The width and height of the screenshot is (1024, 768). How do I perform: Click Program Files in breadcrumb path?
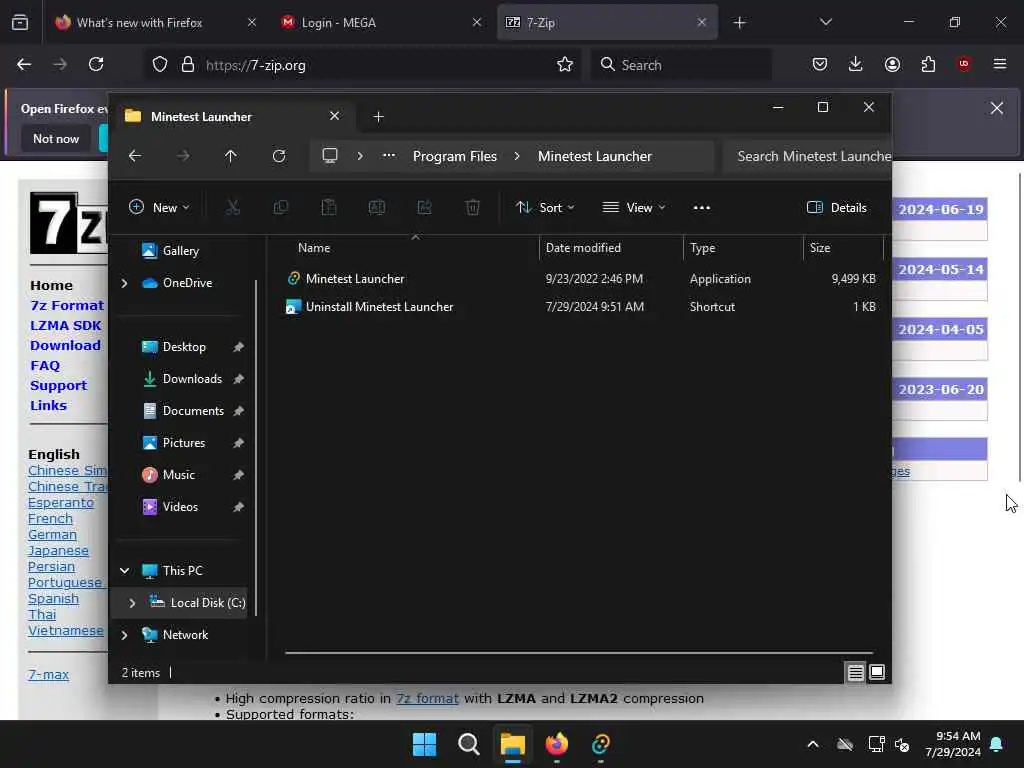(455, 156)
